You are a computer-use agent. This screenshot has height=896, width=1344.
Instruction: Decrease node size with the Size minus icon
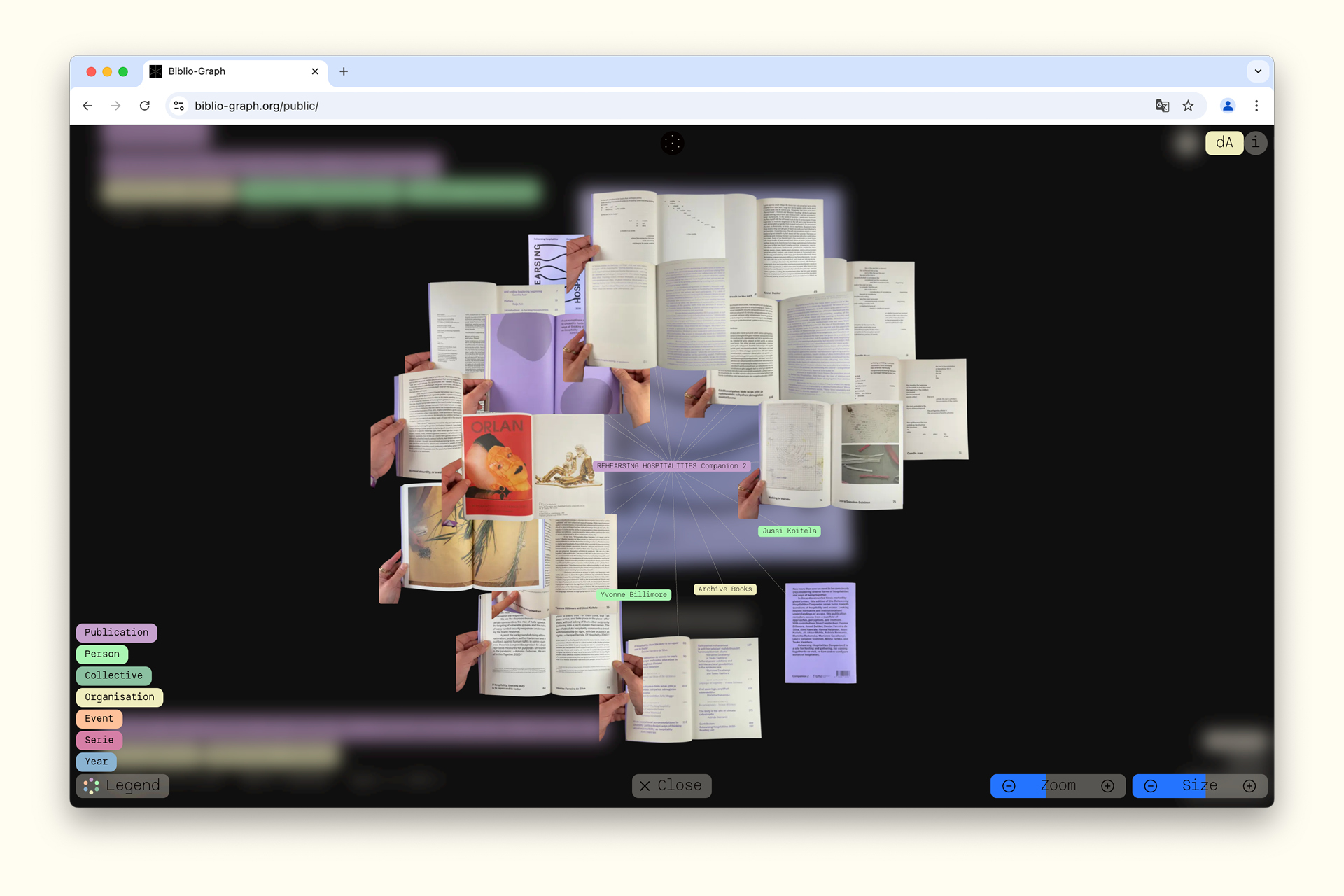[1151, 785]
